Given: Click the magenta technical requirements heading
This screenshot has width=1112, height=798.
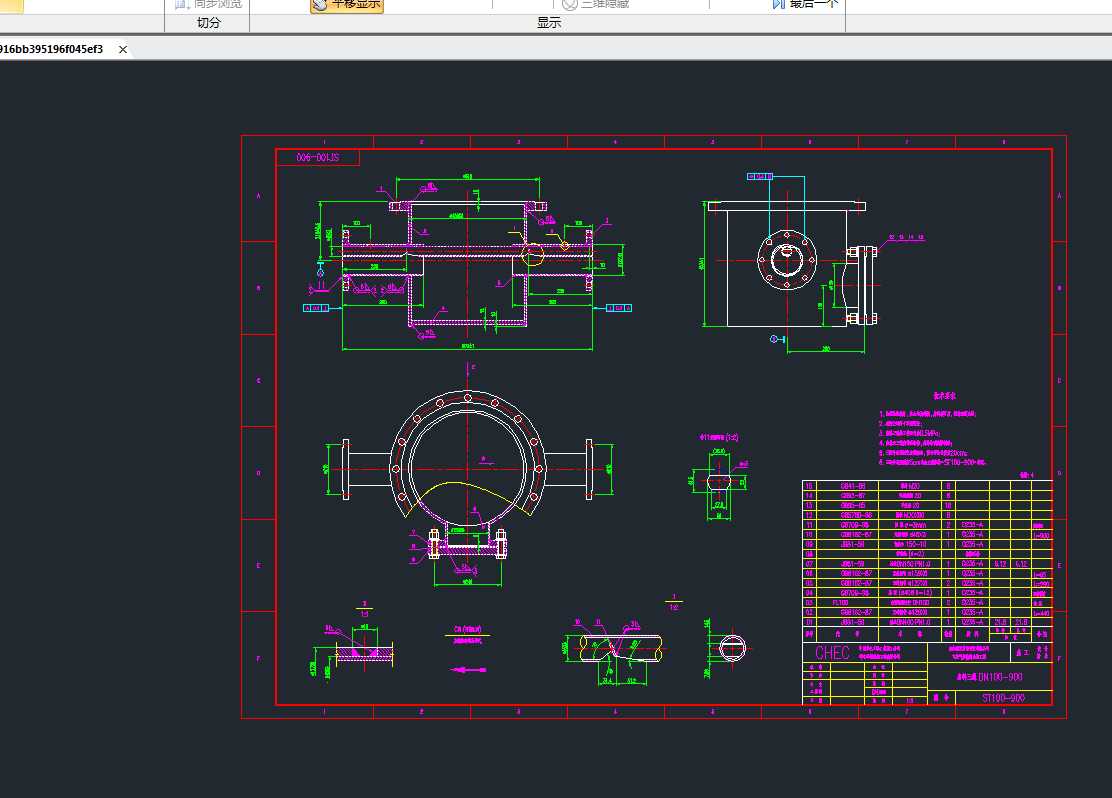Looking at the screenshot, I should pyautogui.click(x=946, y=396).
